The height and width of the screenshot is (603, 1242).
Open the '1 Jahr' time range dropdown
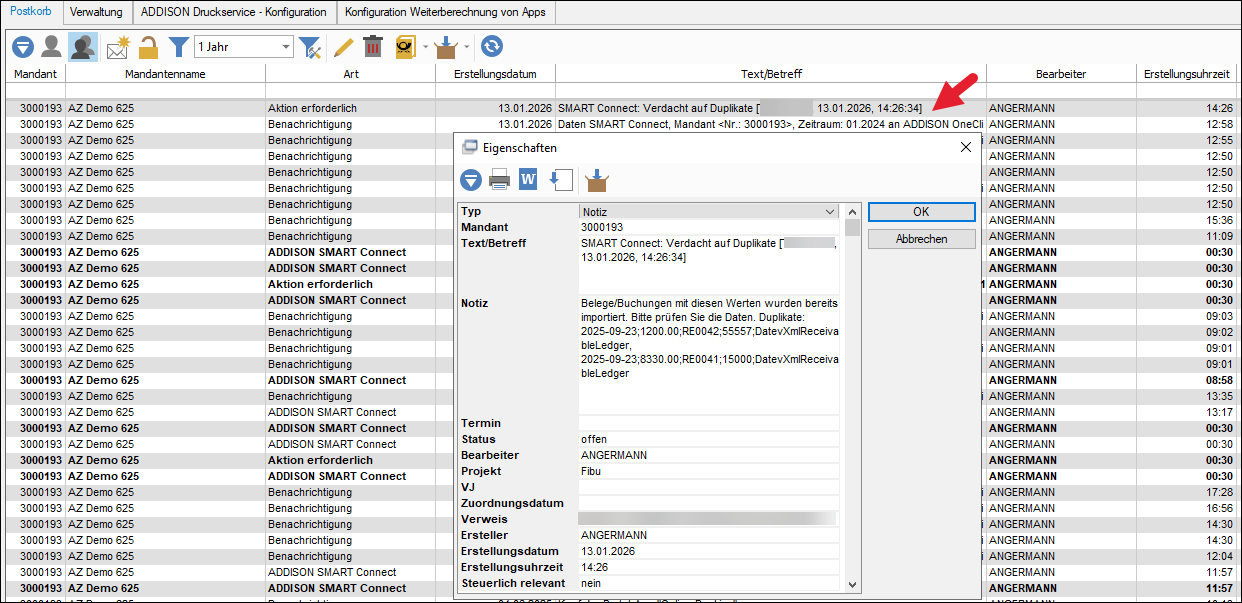(x=244, y=46)
